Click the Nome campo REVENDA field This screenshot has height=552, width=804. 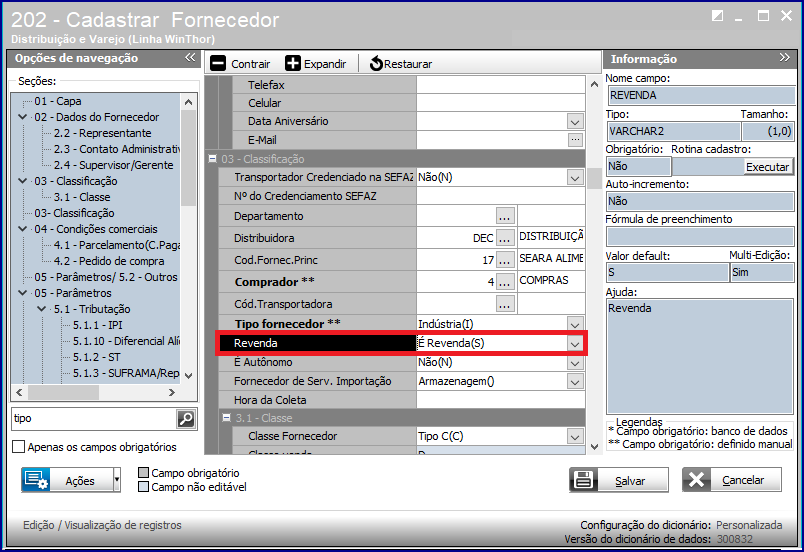point(701,95)
